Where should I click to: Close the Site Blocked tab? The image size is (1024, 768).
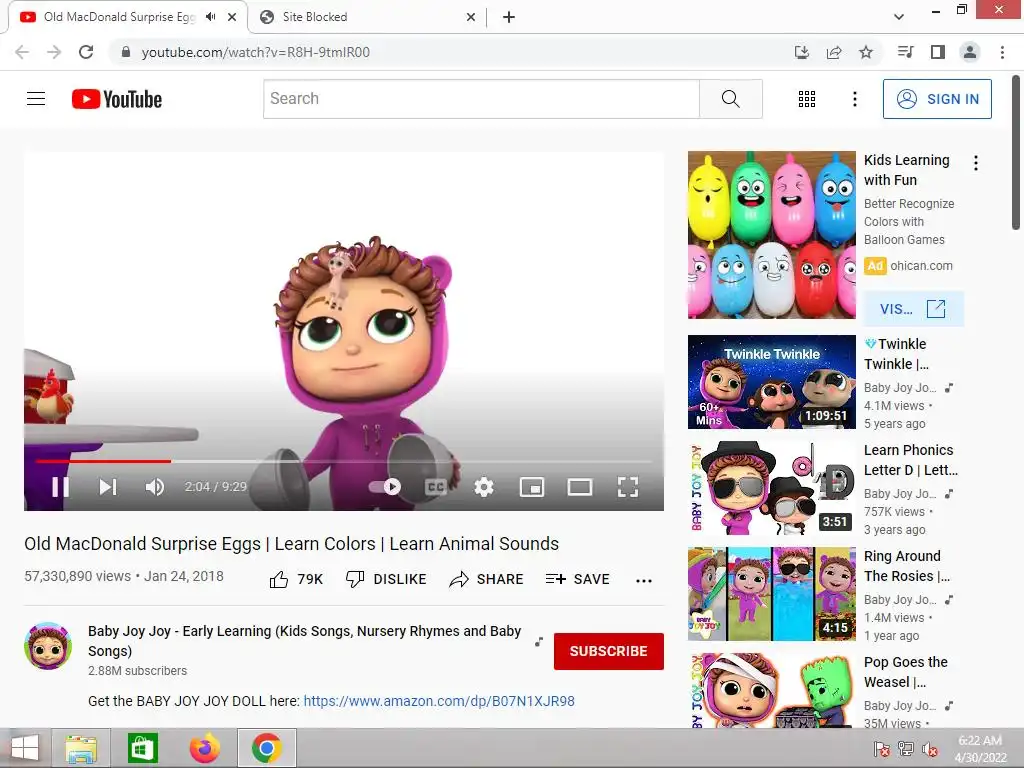coord(470,17)
